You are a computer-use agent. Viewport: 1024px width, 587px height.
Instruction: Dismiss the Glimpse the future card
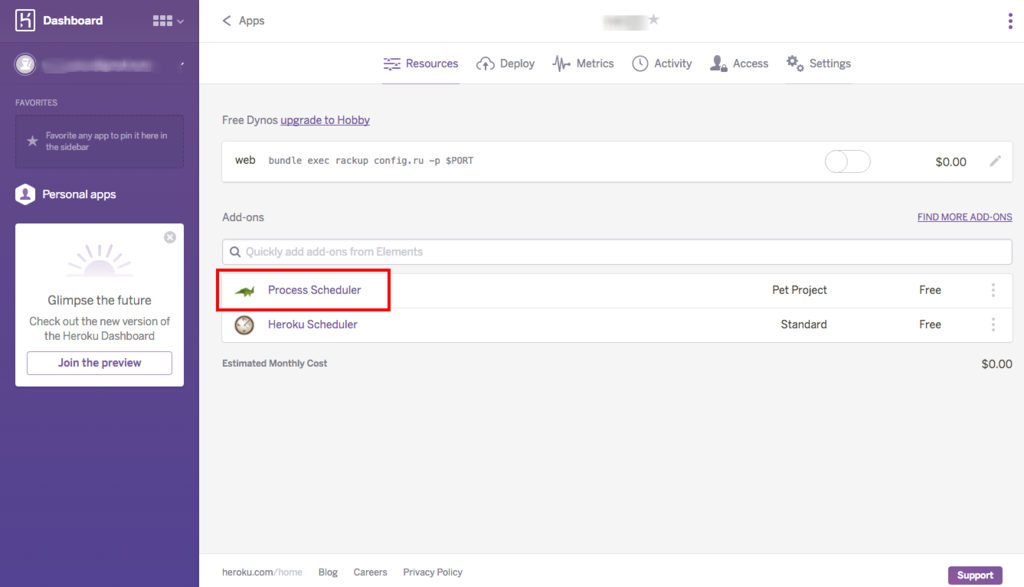coord(170,237)
